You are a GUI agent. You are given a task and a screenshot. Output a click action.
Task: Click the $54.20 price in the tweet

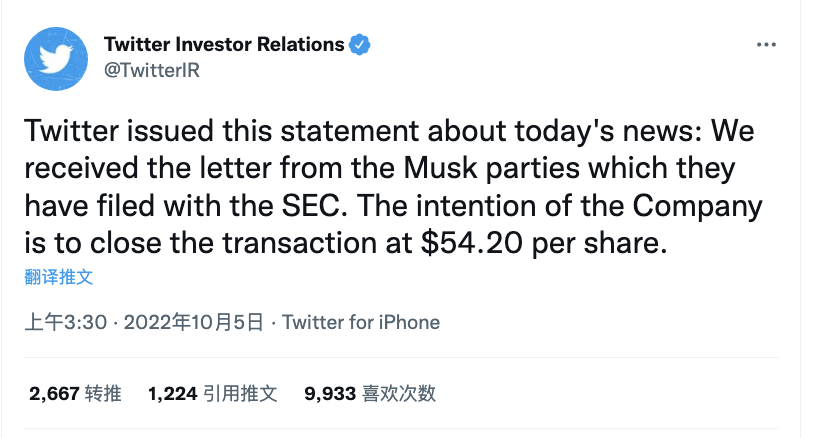(472, 243)
